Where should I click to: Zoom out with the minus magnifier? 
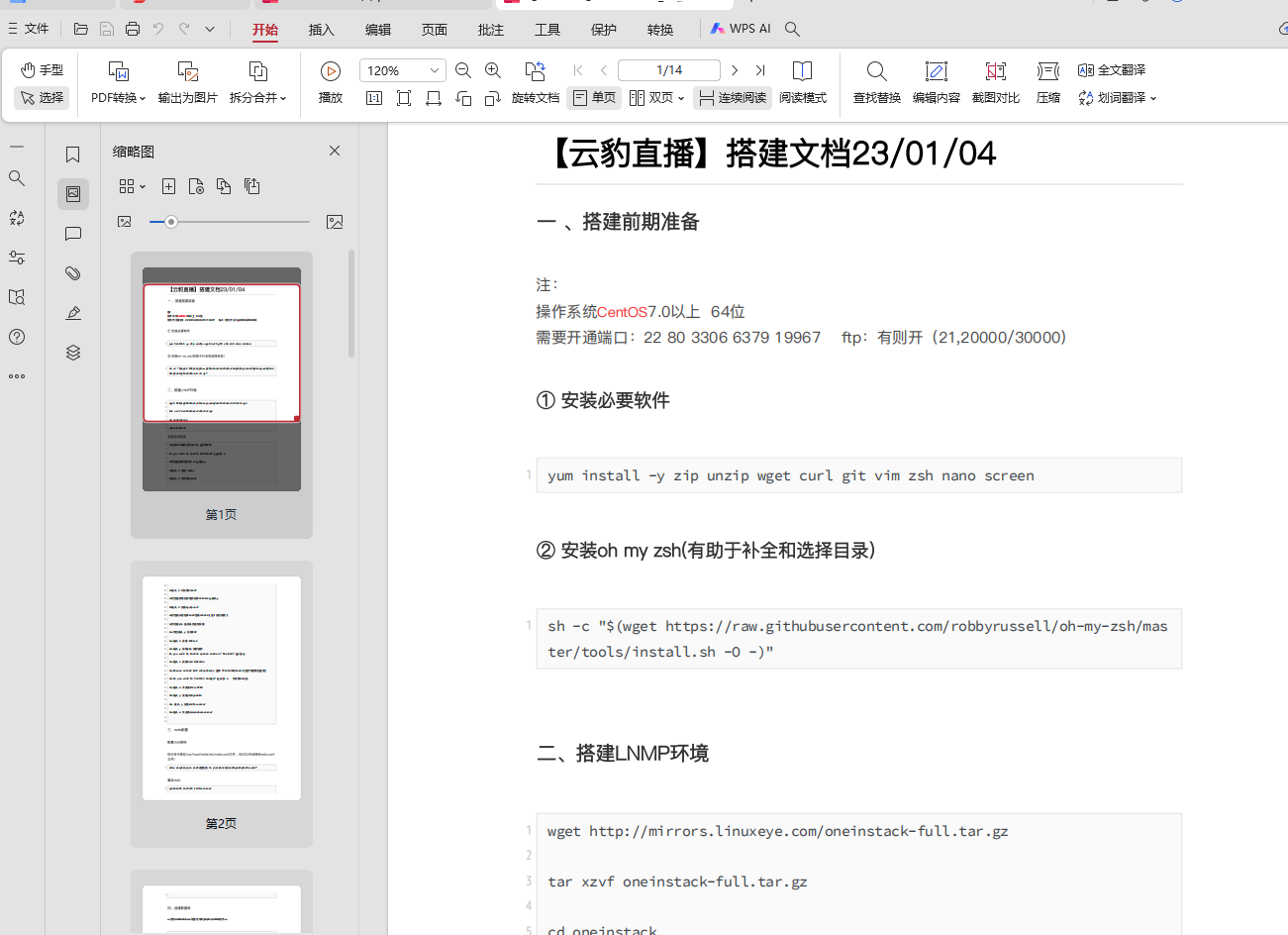pos(462,70)
